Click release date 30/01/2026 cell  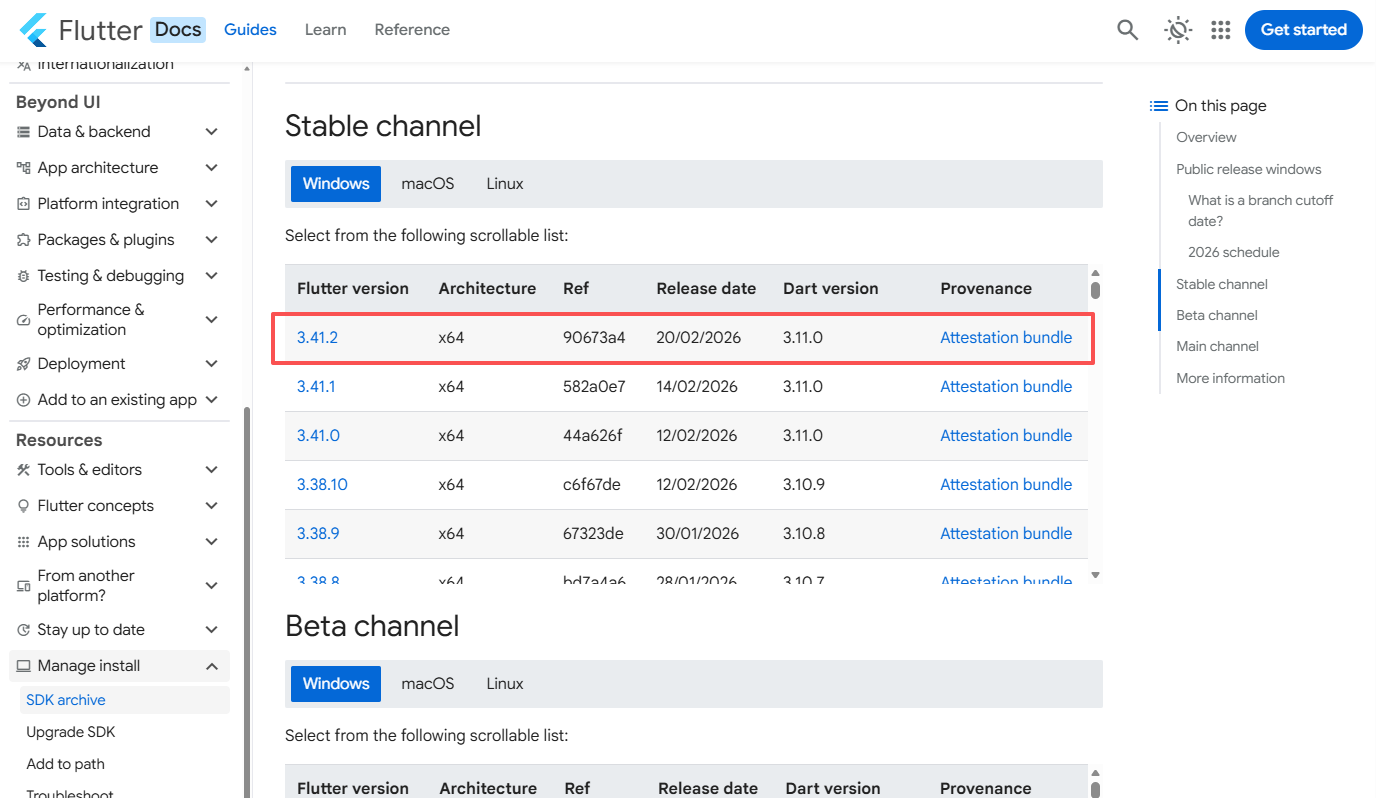[697, 534]
